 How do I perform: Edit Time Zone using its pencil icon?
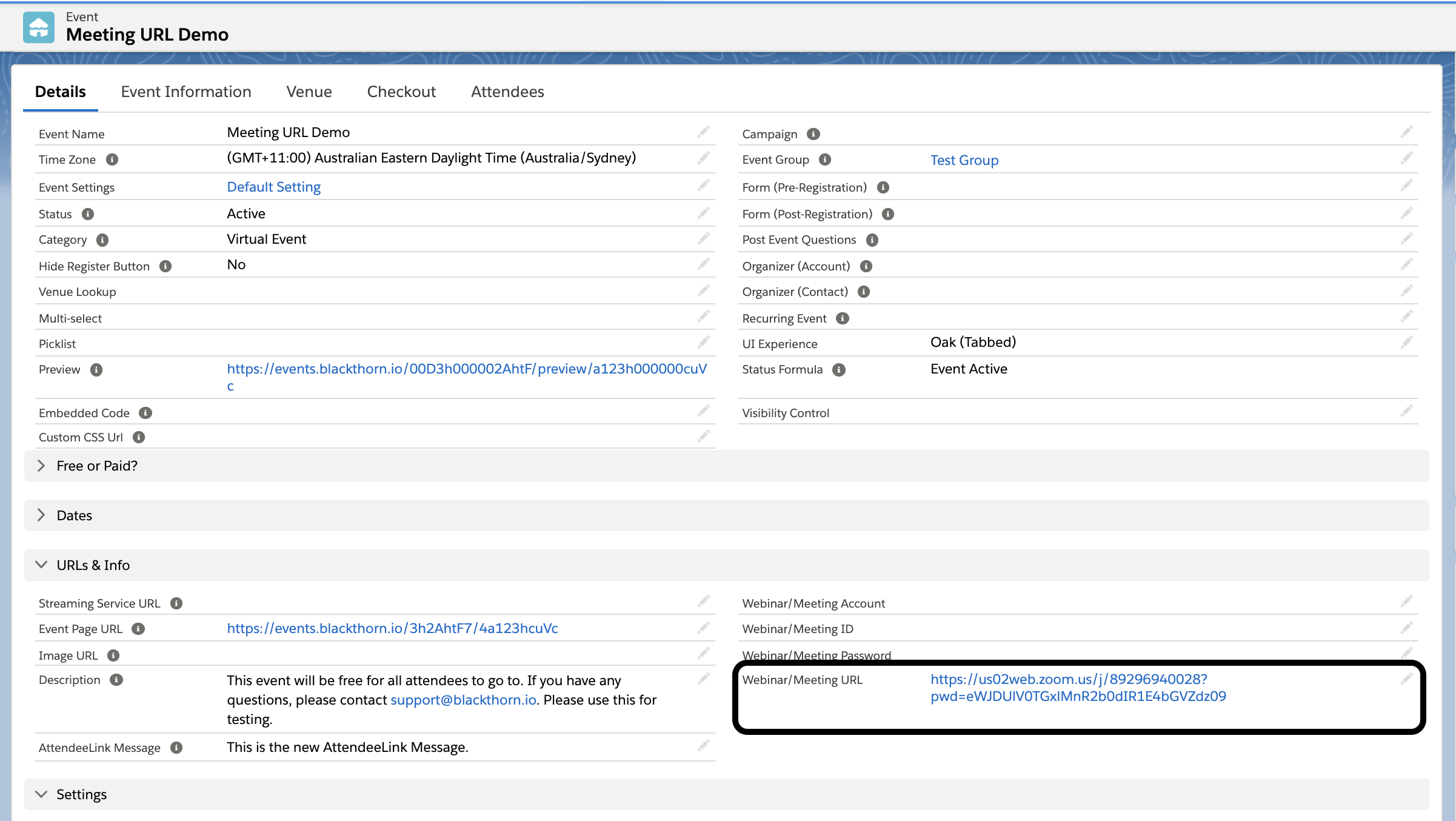click(703, 158)
